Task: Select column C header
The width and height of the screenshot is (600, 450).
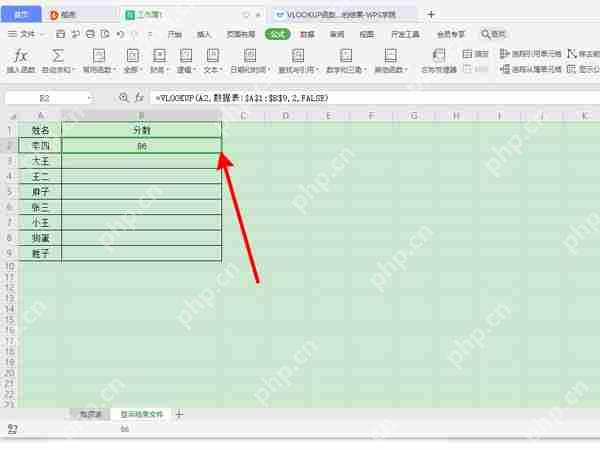Action: [x=243, y=116]
